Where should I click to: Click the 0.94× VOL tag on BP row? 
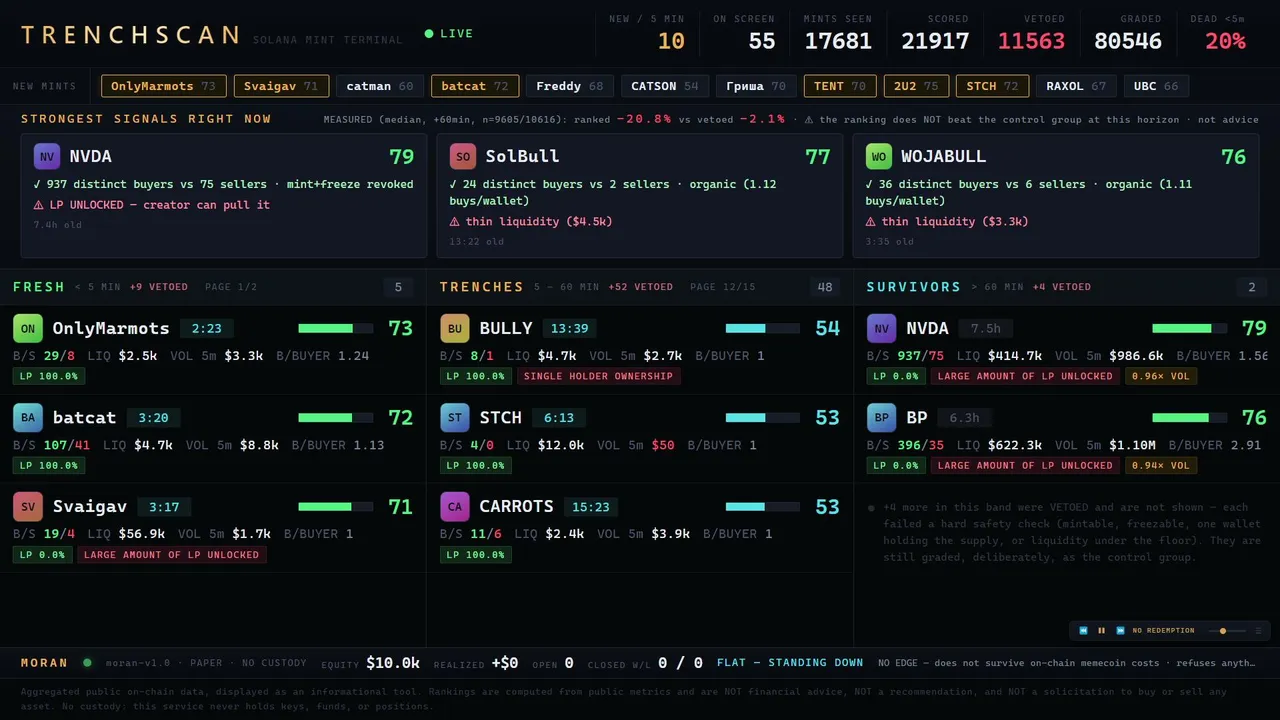tap(1161, 465)
